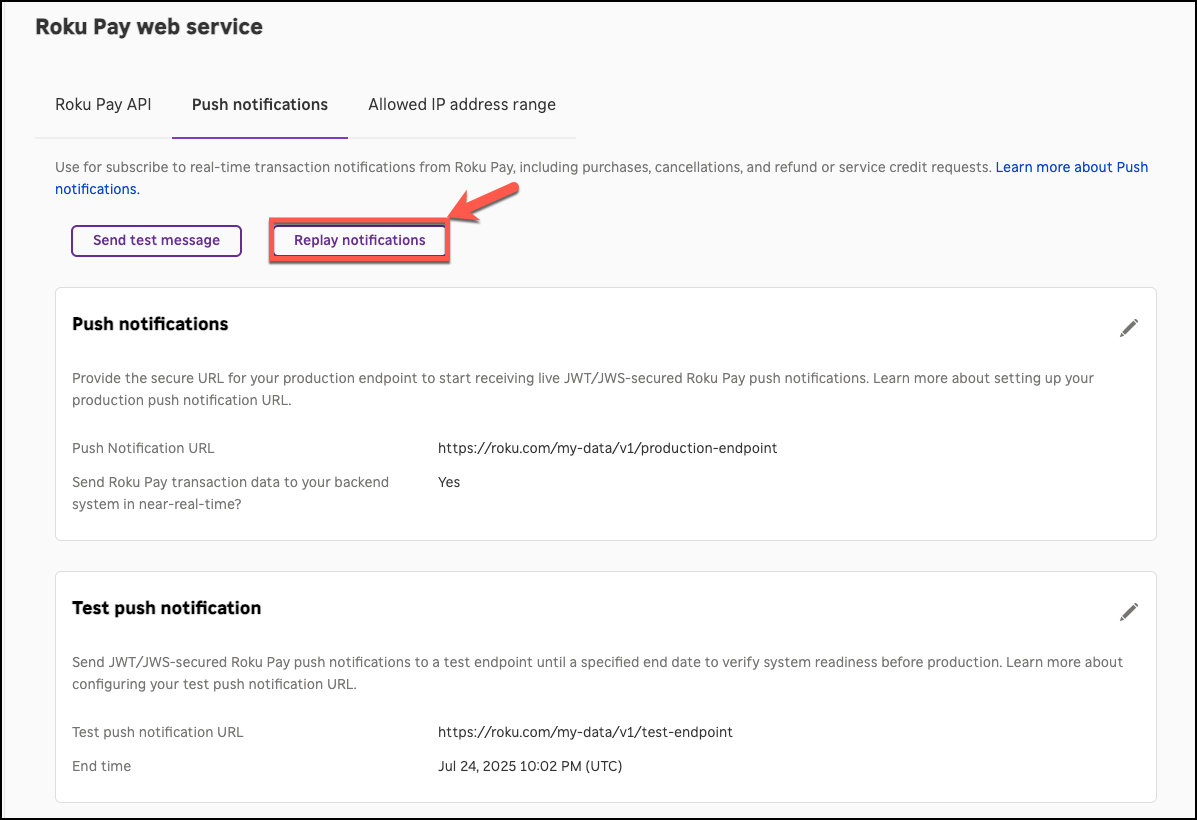Click the Yes value for transaction data setting
Screen dimensions: 1197x820
tap(448, 482)
